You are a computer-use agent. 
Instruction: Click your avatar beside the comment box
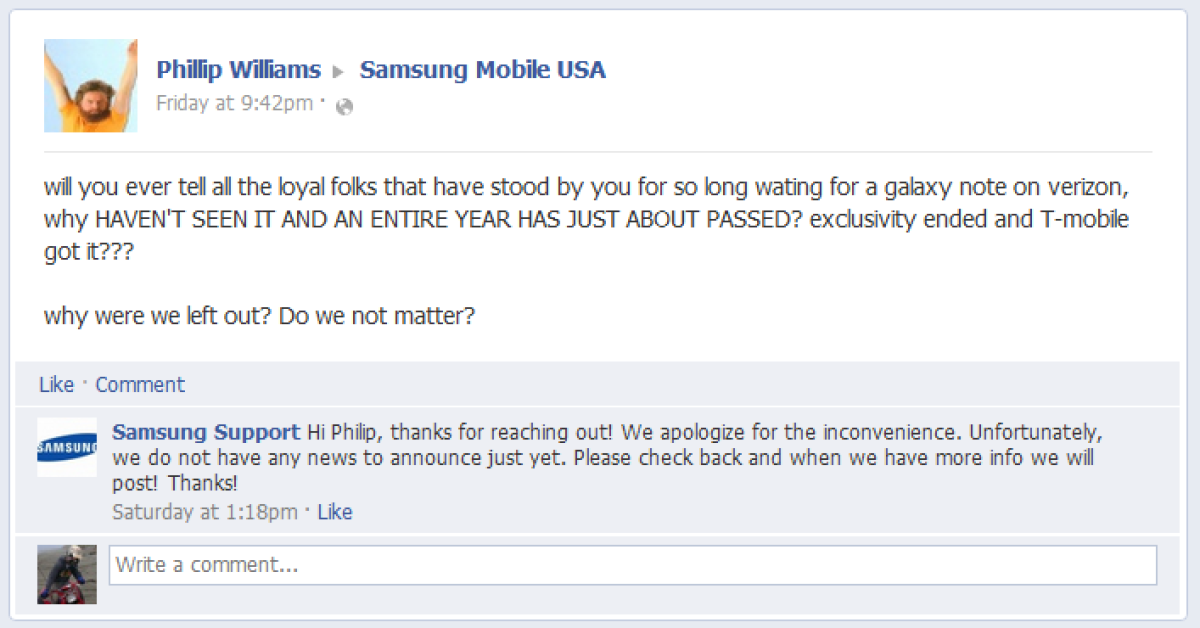point(67,574)
